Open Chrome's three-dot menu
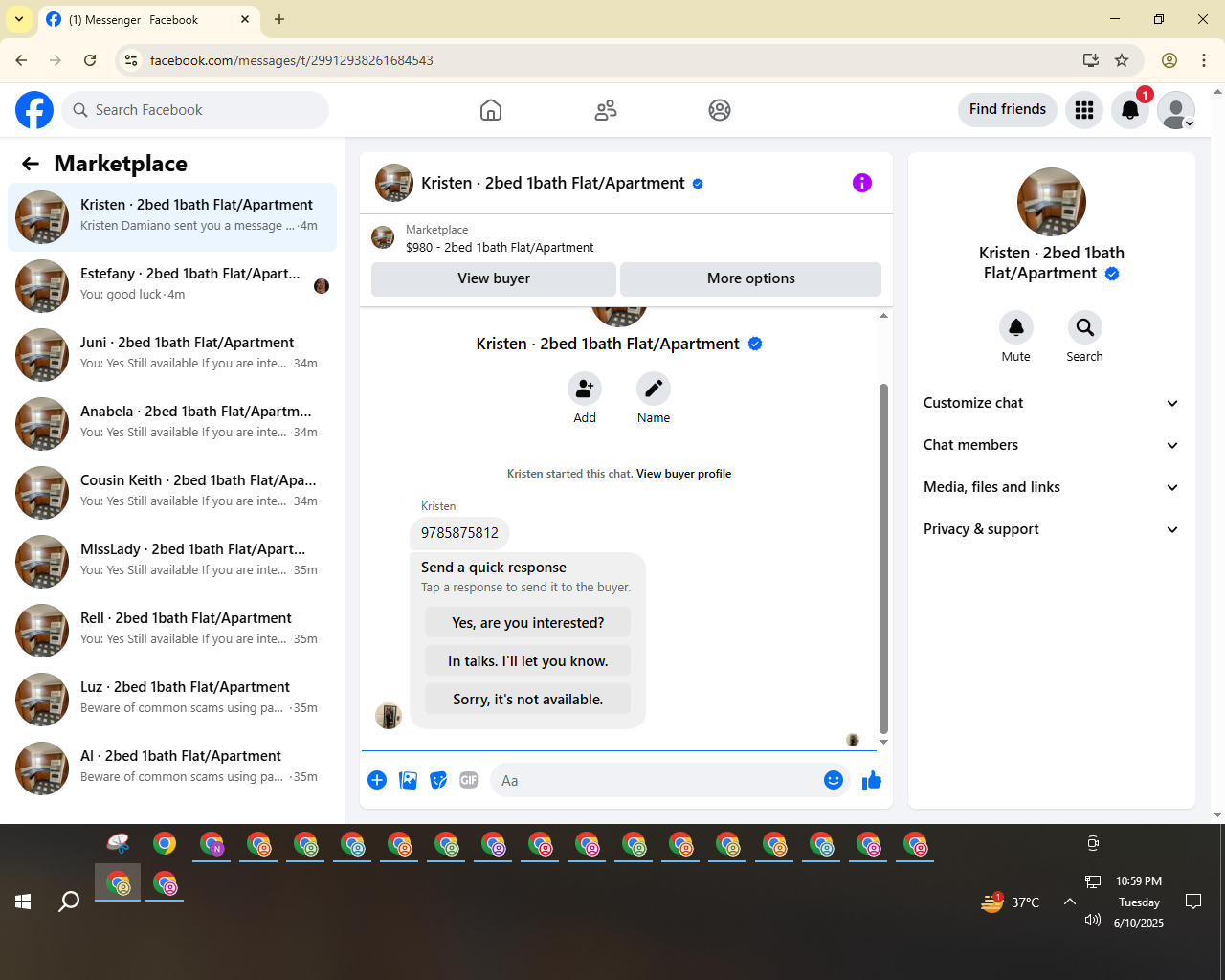The image size is (1225, 980). [x=1204, y=60]
